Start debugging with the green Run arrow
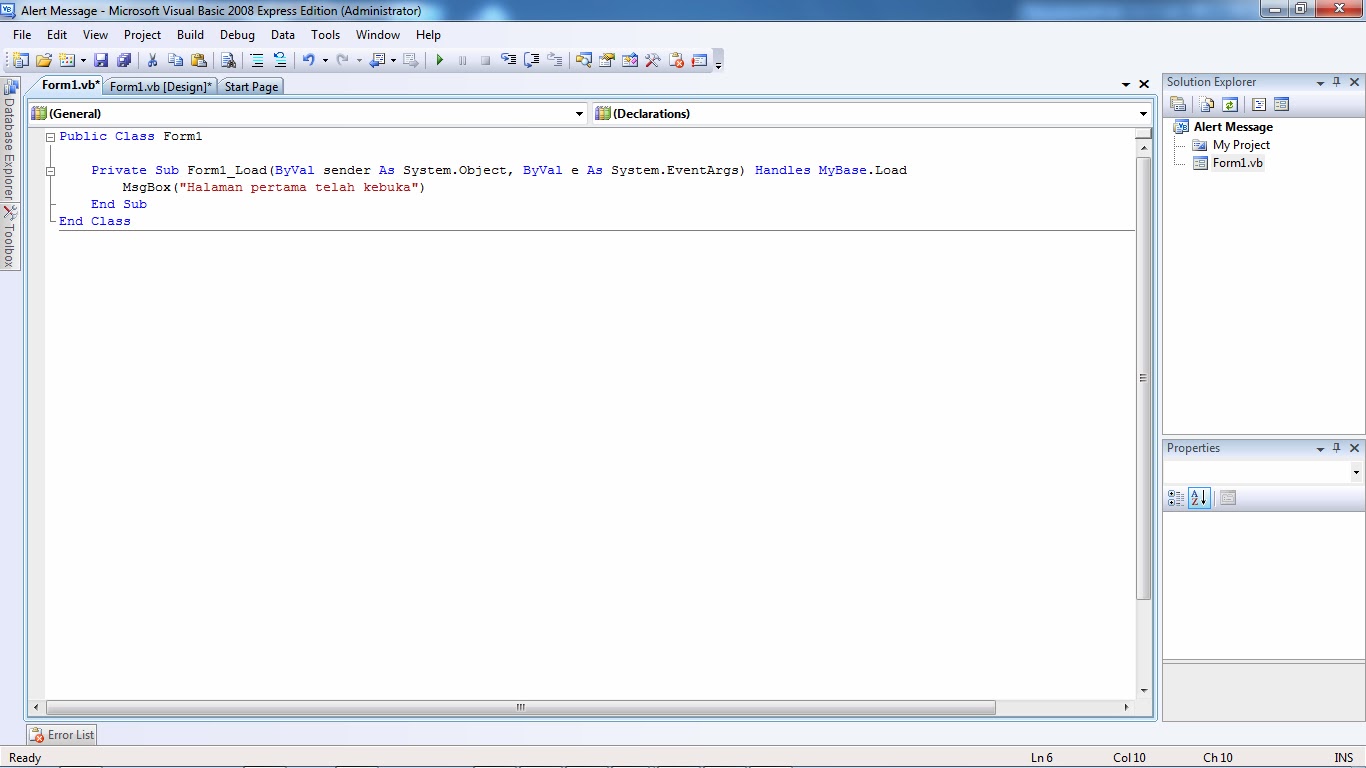The height and width of the screenshot is (768, 1366). coord(439,60)
